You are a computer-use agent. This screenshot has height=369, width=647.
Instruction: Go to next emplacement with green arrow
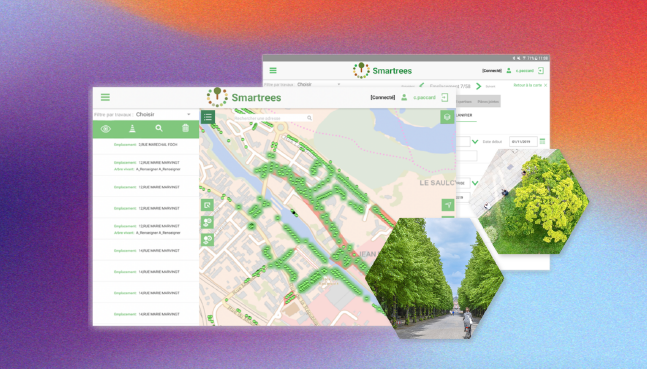[478, 86]
